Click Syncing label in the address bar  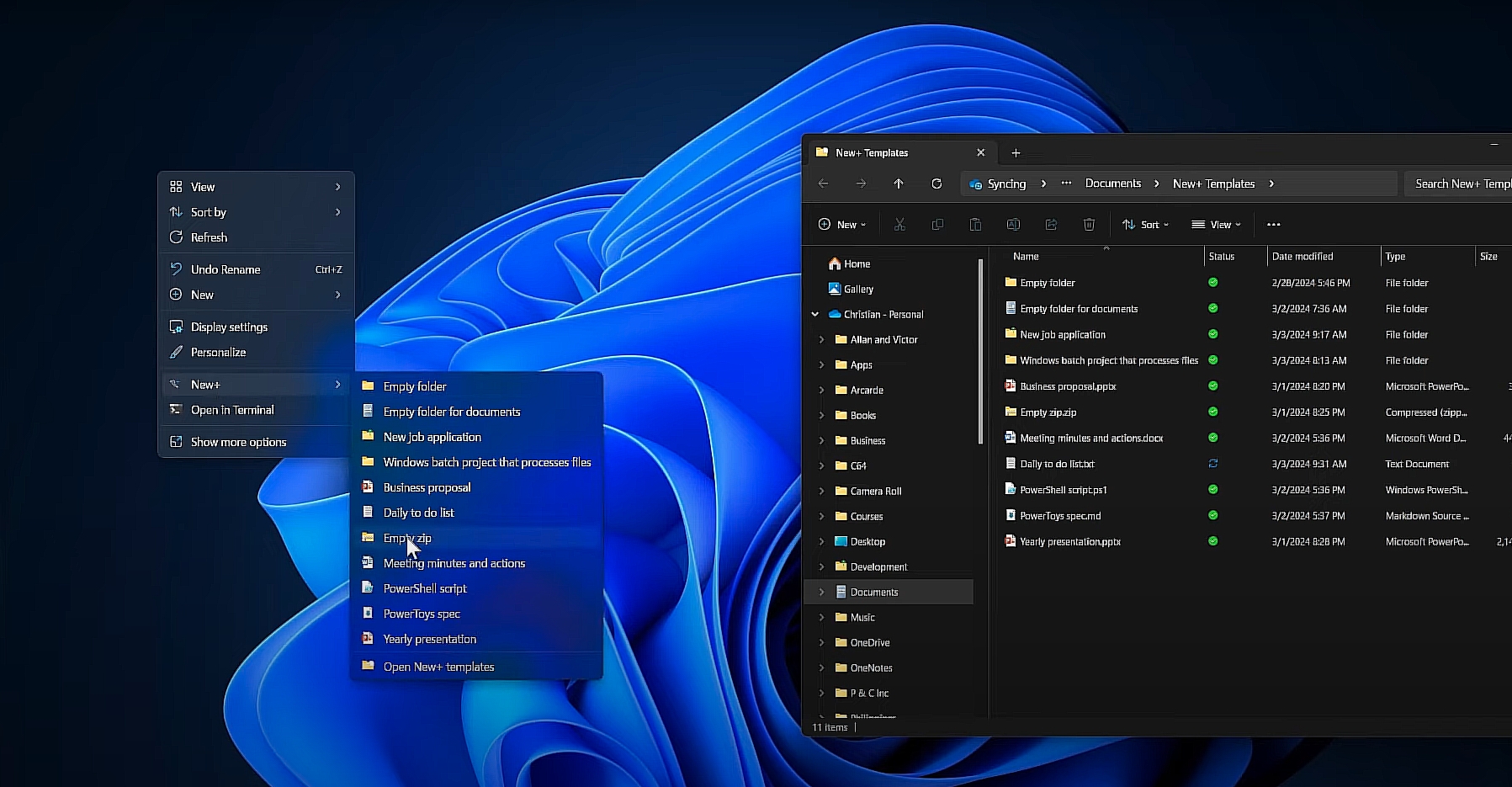(1006, 183)
